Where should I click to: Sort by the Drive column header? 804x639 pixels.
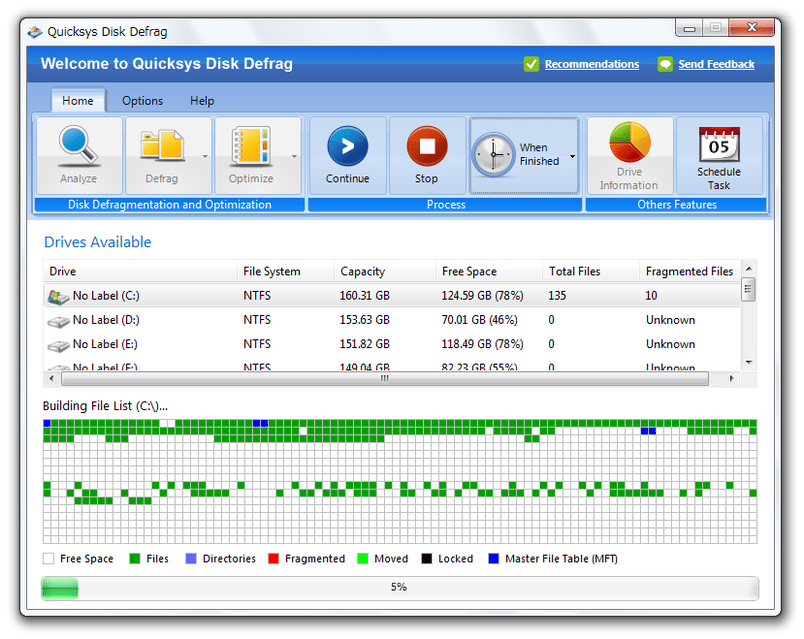coord(140,271)
